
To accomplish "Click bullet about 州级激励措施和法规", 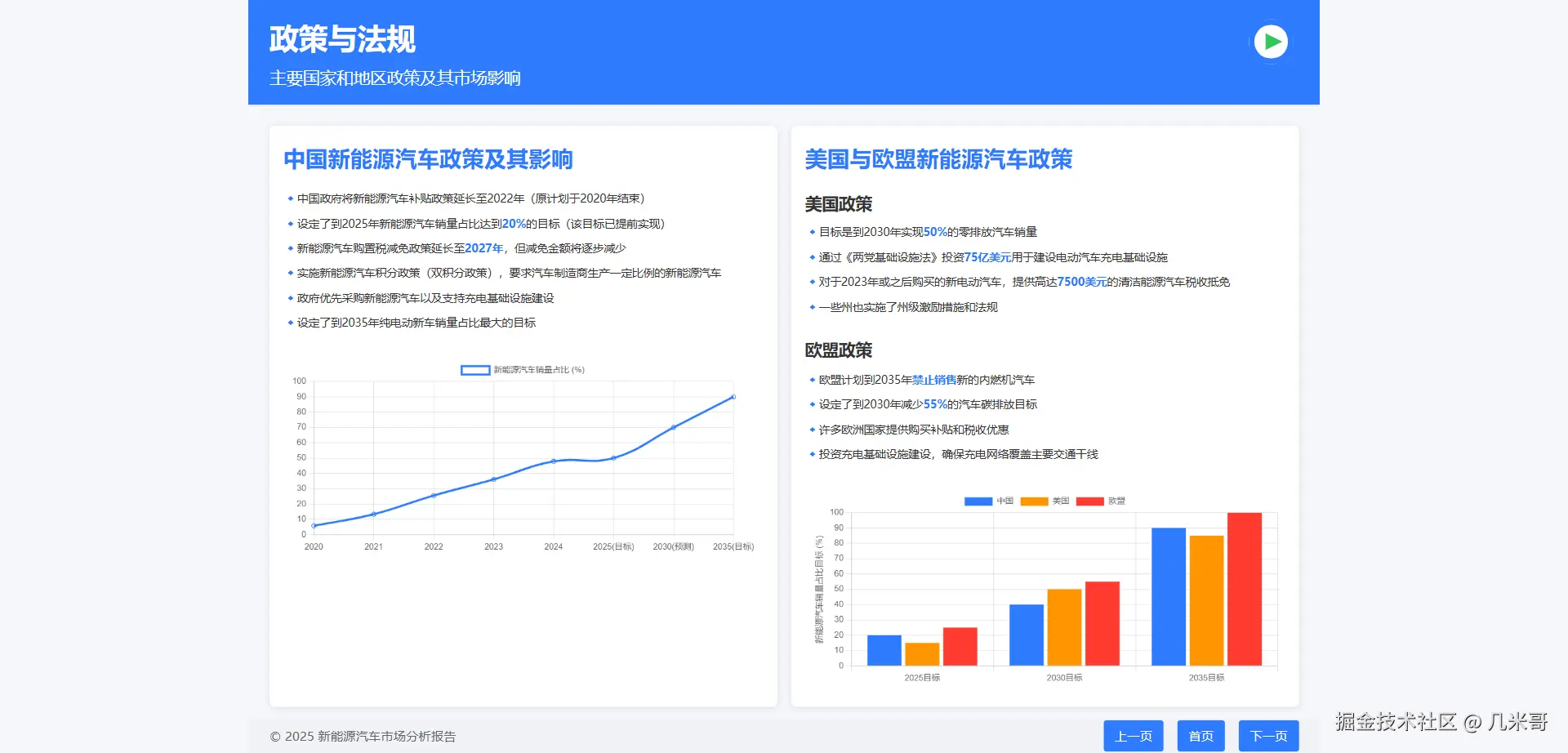I will [908, 307].
